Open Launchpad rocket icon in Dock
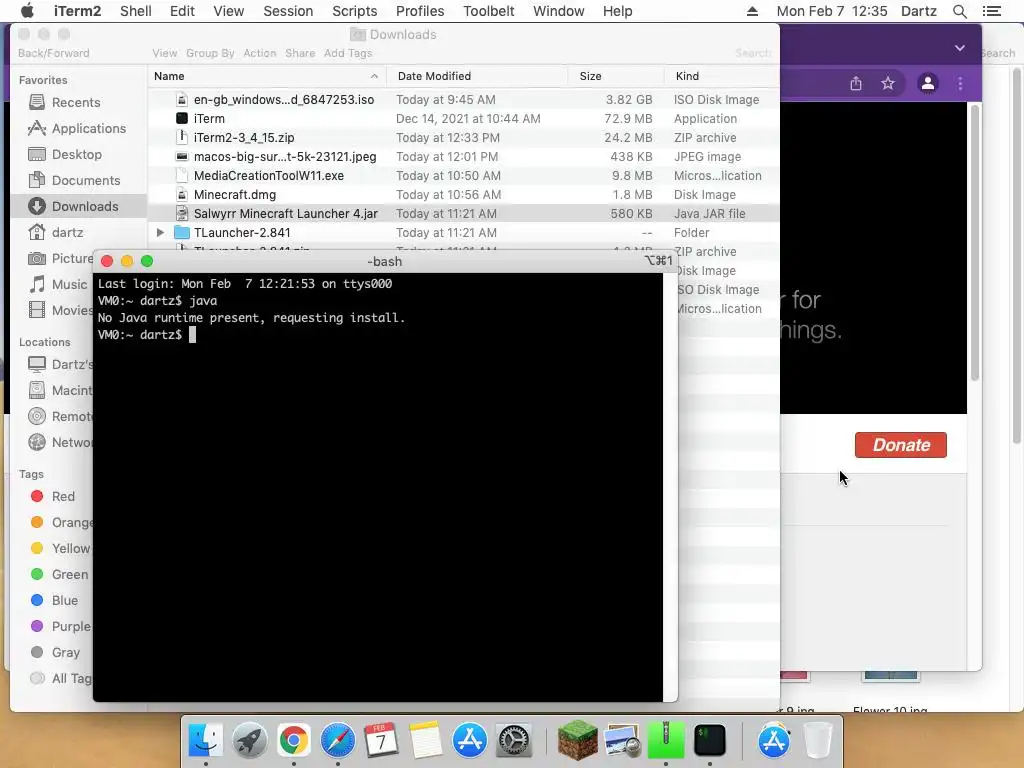Viewport: 1024px width, 768px height. coord(249,741)
